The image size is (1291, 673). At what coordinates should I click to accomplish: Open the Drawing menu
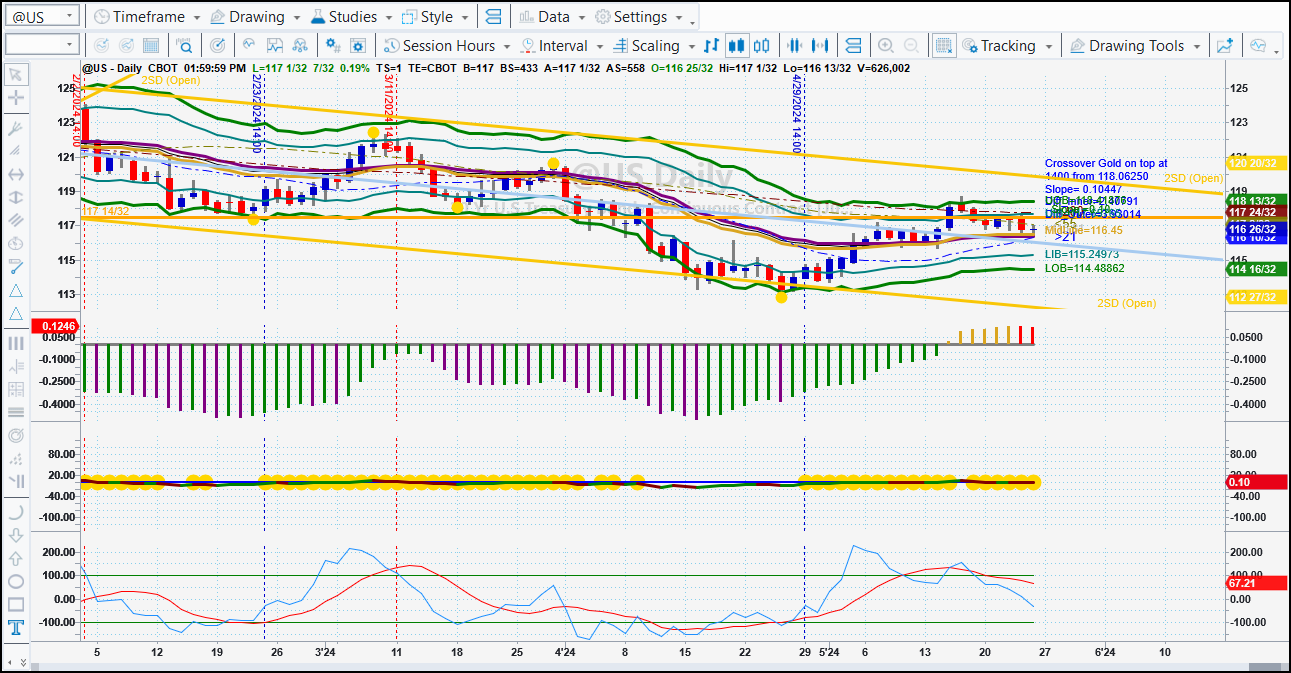pos(255,17)
